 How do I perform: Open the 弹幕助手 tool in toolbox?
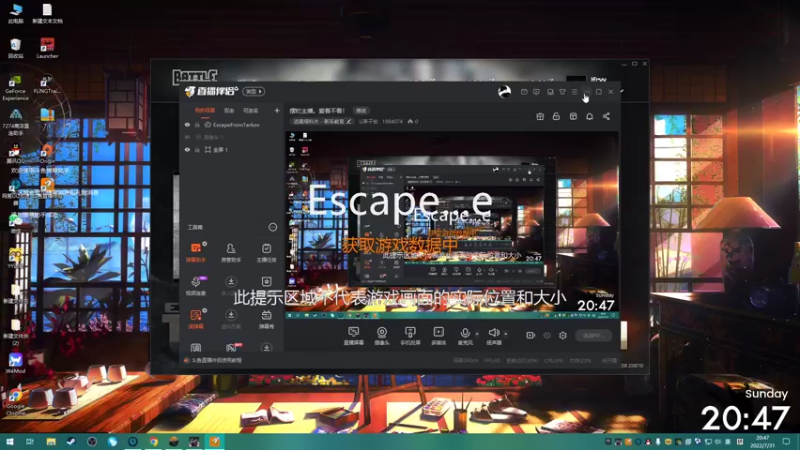pyautogui.click(x=196, y=253)
